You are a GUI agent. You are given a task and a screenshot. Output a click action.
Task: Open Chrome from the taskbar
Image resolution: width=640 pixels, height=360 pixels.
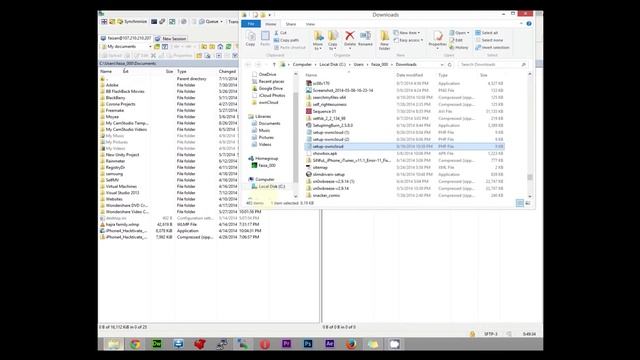coord(135,344)
